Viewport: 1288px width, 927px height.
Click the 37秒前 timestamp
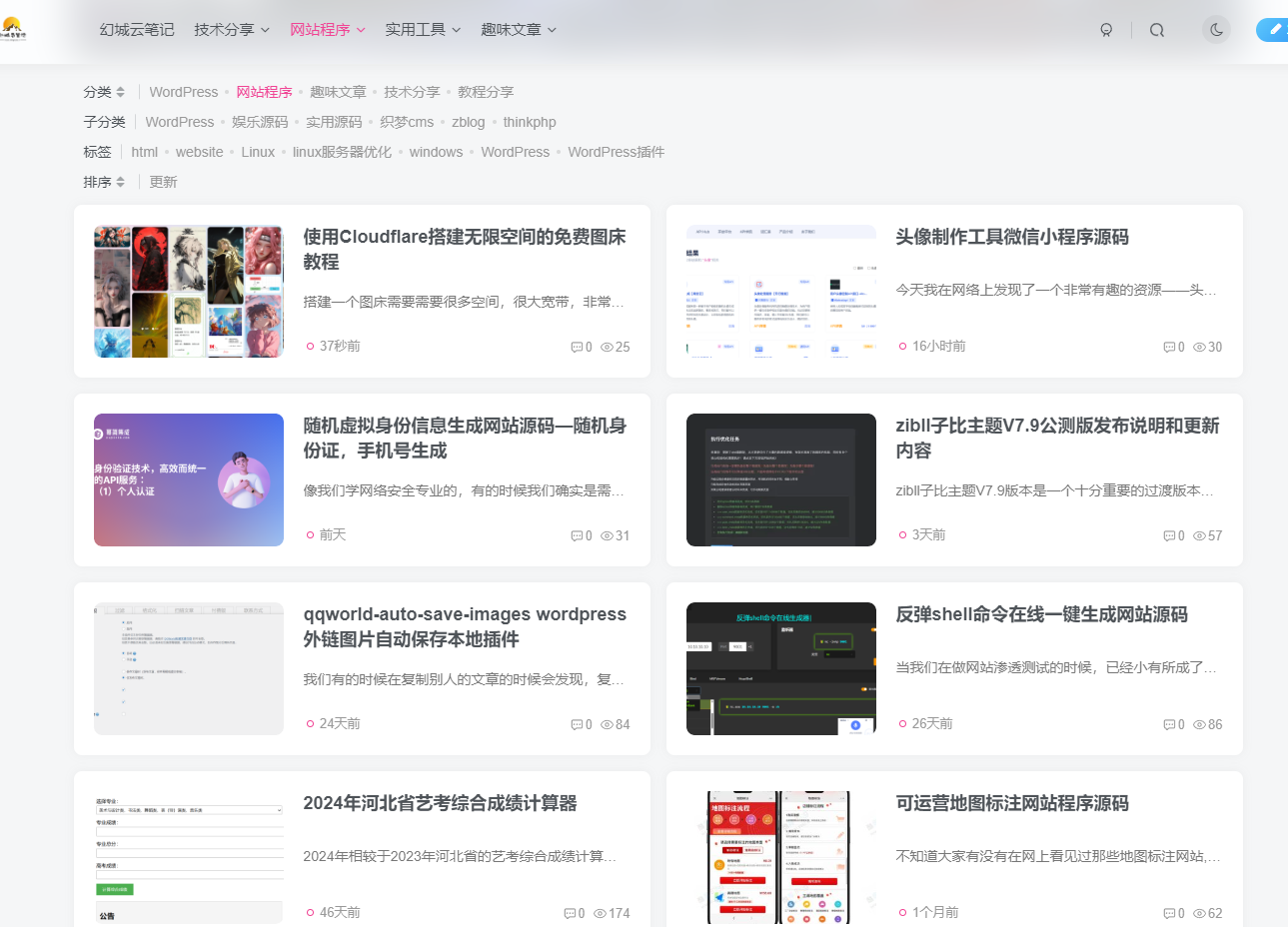(x=340, y=346)
